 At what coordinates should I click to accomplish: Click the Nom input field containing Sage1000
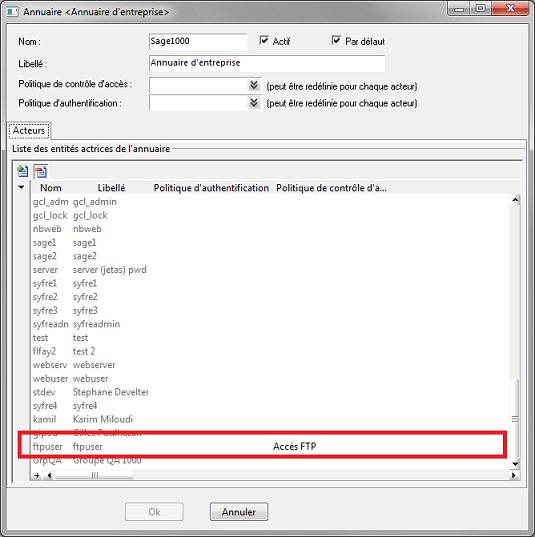[198, 41]
